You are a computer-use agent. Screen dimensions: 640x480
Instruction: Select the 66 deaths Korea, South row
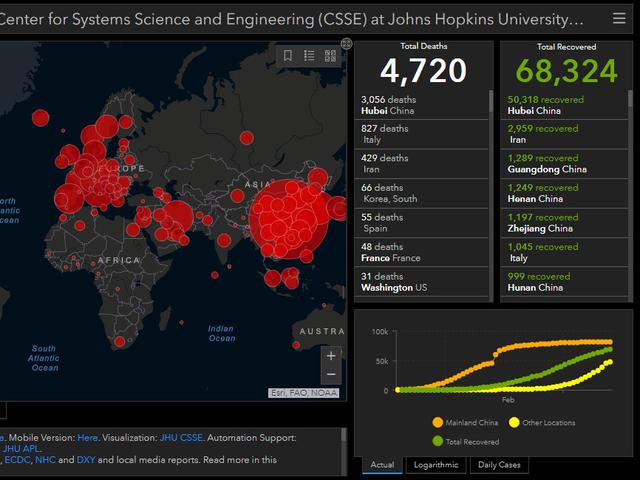tap(421, 193)
